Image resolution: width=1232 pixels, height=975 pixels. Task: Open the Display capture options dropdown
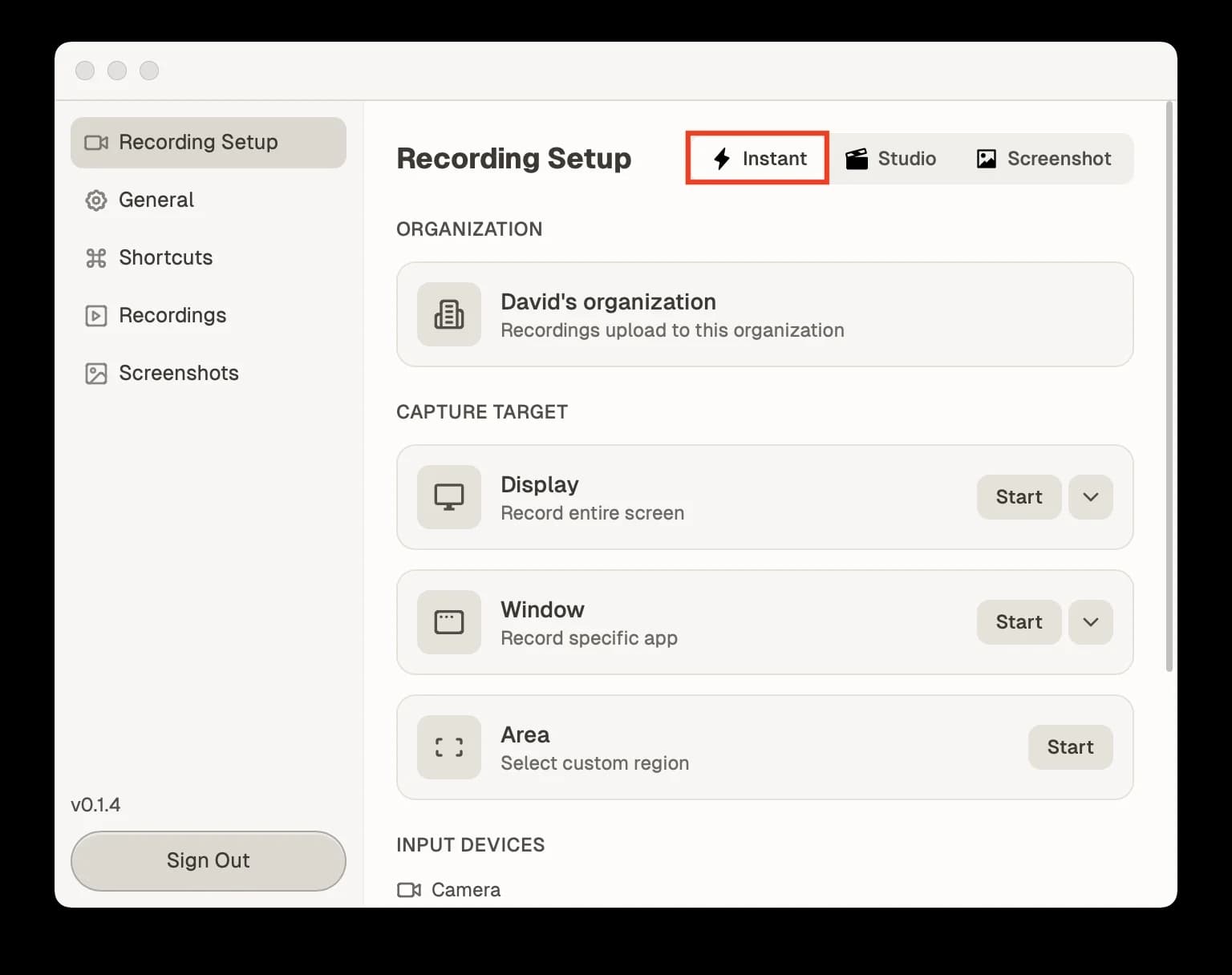coord(1090,497)
